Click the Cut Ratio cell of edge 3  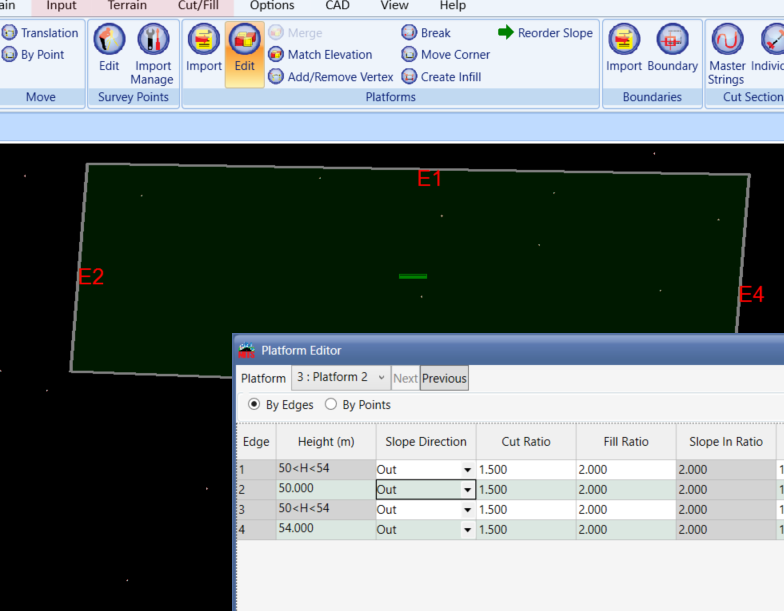tap(526, 510)
